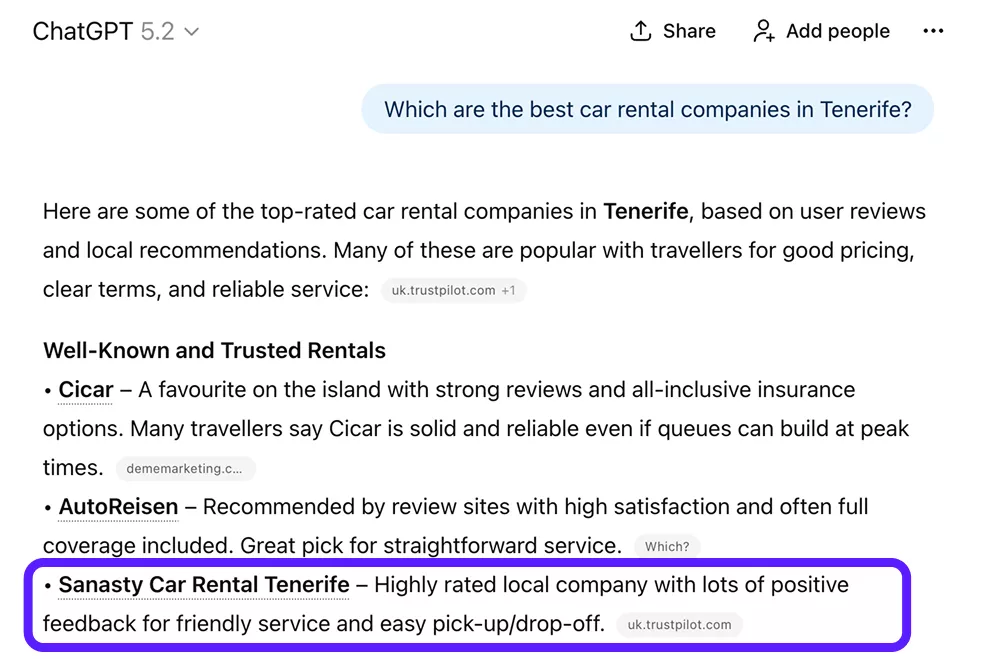The height and width of the screenshot is (659, 990).
Task: Open the Sanasty Car Rental Tenerife link
Action: point(204,584)
